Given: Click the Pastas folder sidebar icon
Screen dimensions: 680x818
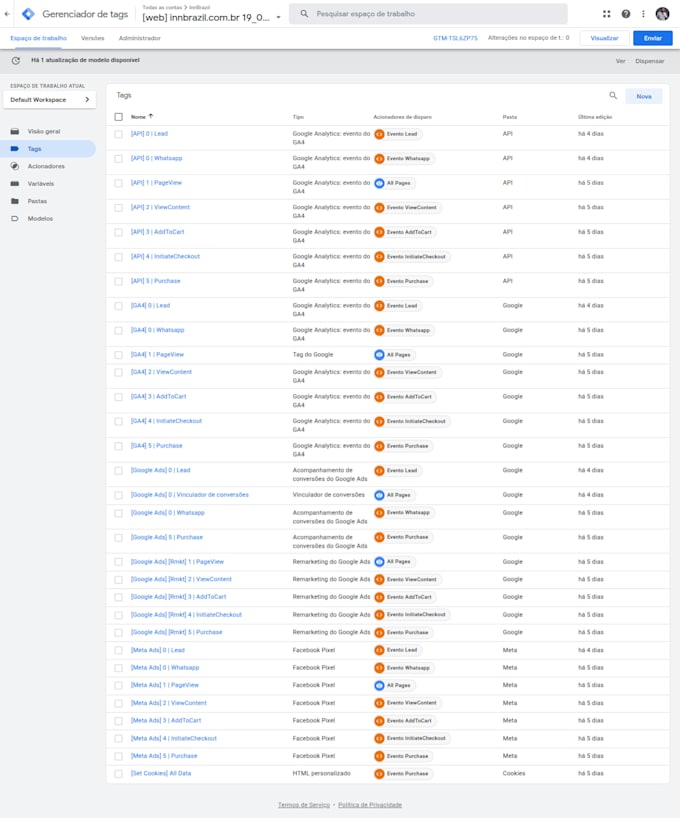Looking at the screenshot, I should point(15,201).
